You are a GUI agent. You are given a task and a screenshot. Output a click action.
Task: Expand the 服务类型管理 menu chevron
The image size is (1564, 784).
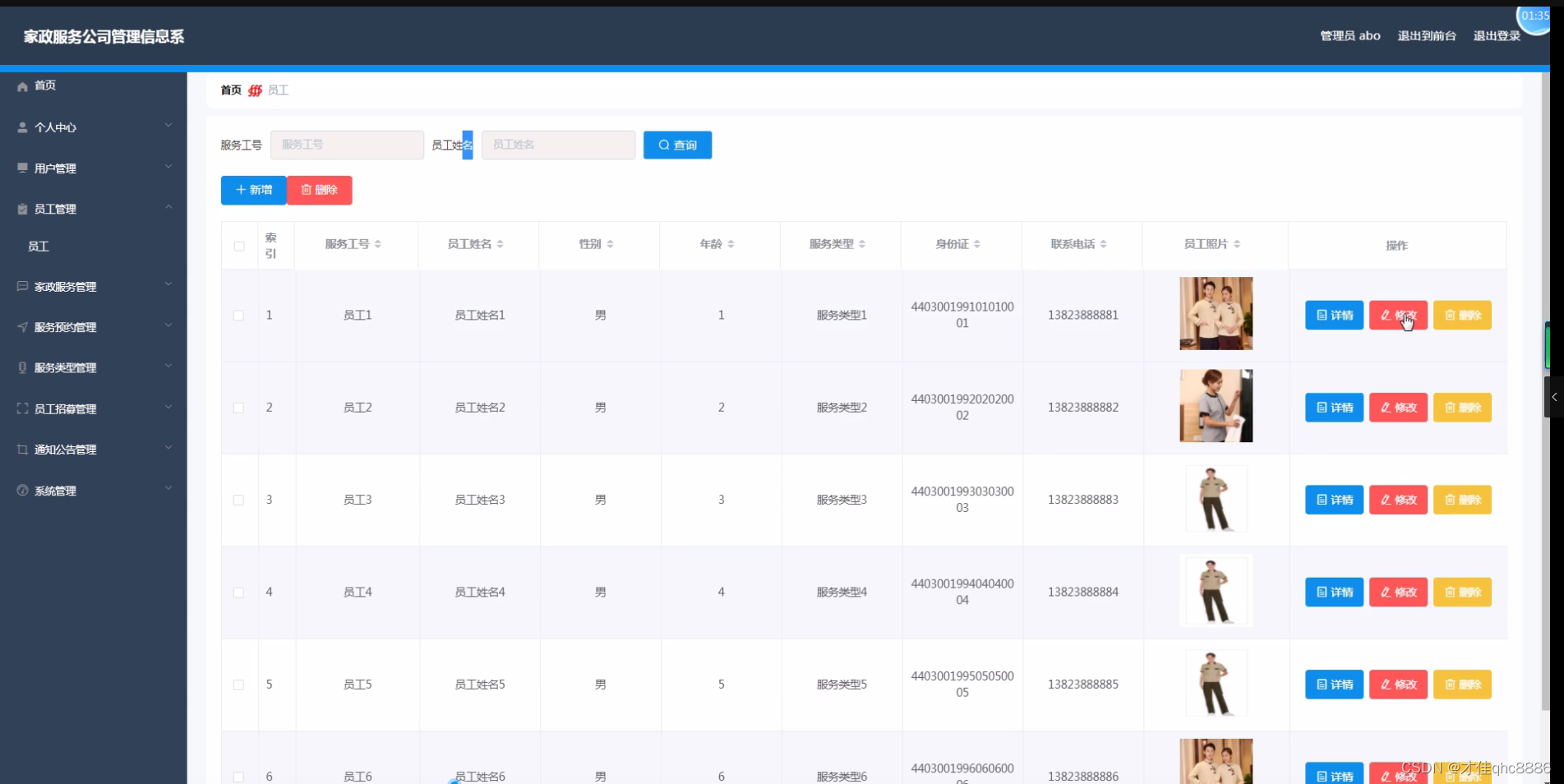(x=168, y=367)
